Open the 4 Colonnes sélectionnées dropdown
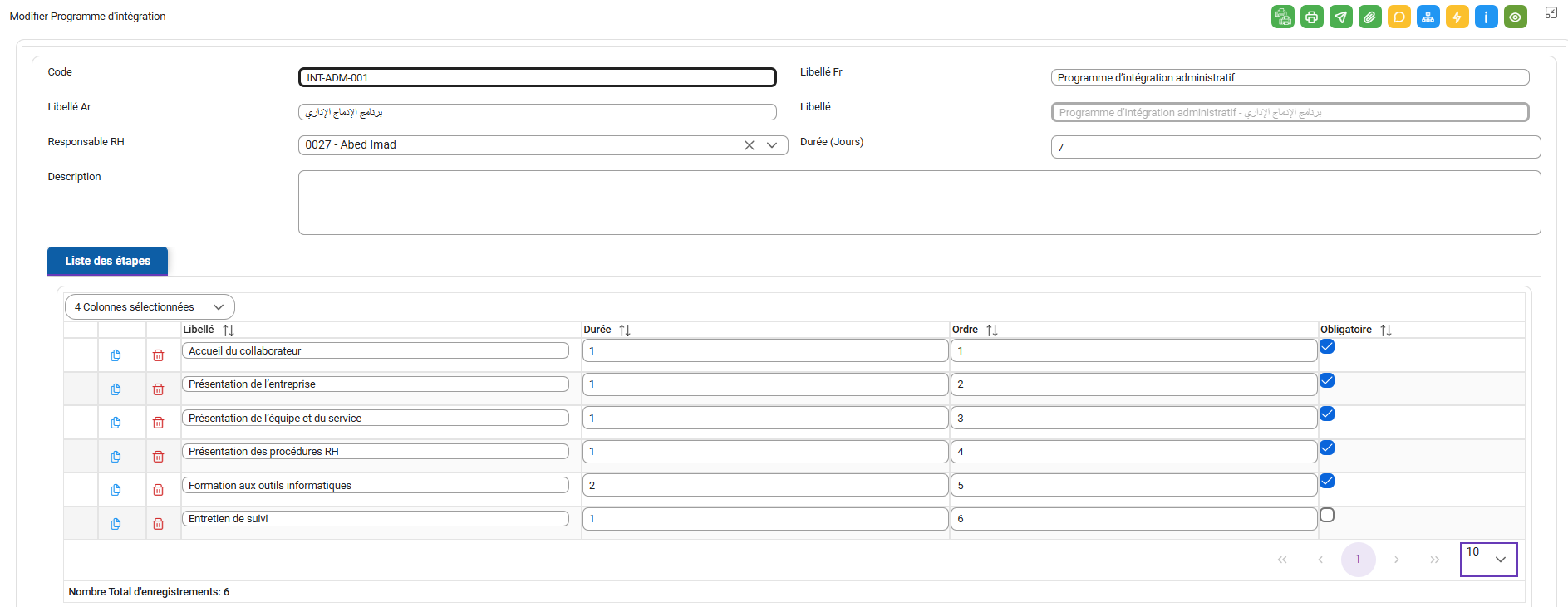The image size is (1568, 607). coord(150,307)
